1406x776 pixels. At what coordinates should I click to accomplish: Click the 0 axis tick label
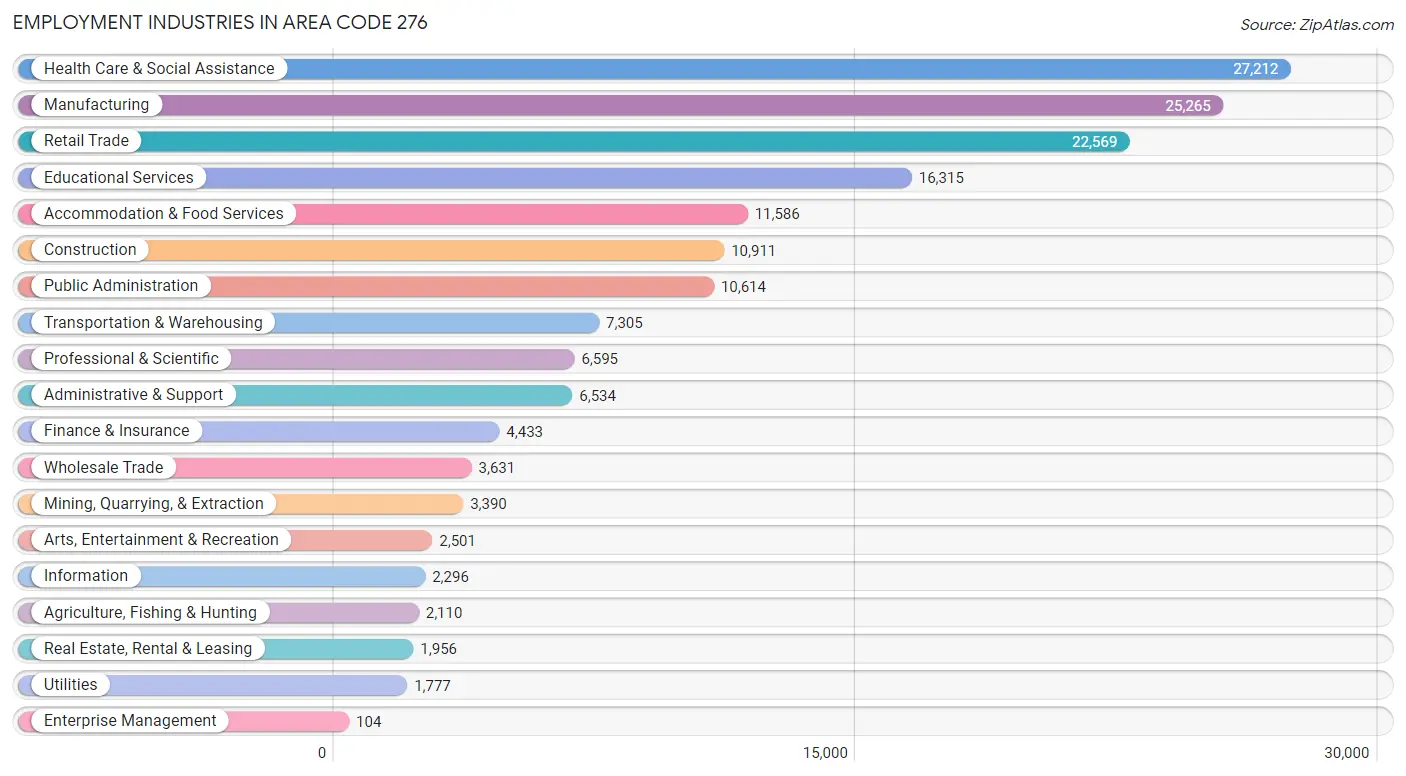(322, 753)
